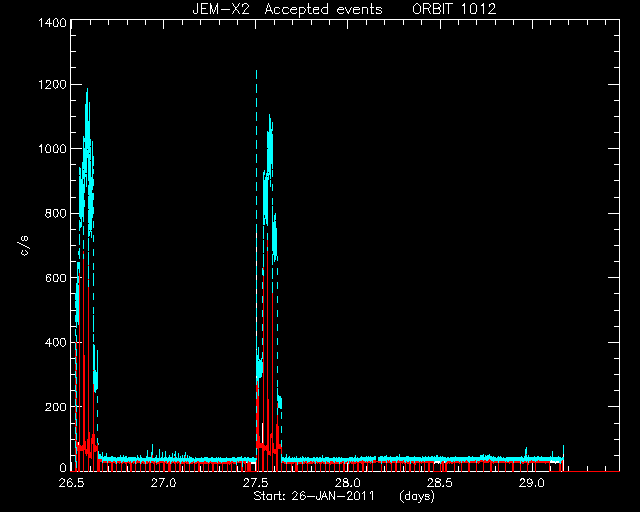This screenshot has height=512, width=640.
Task: Click the 29.0 x-axis tick label
Action: [x=532, y=483]
